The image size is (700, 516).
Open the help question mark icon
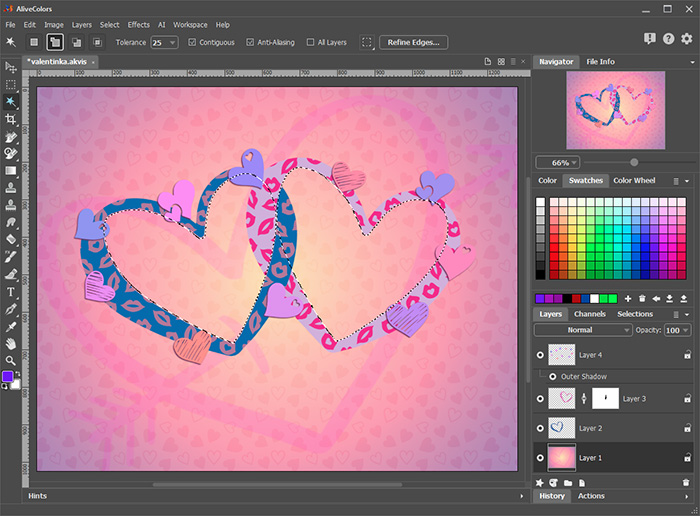668,39
